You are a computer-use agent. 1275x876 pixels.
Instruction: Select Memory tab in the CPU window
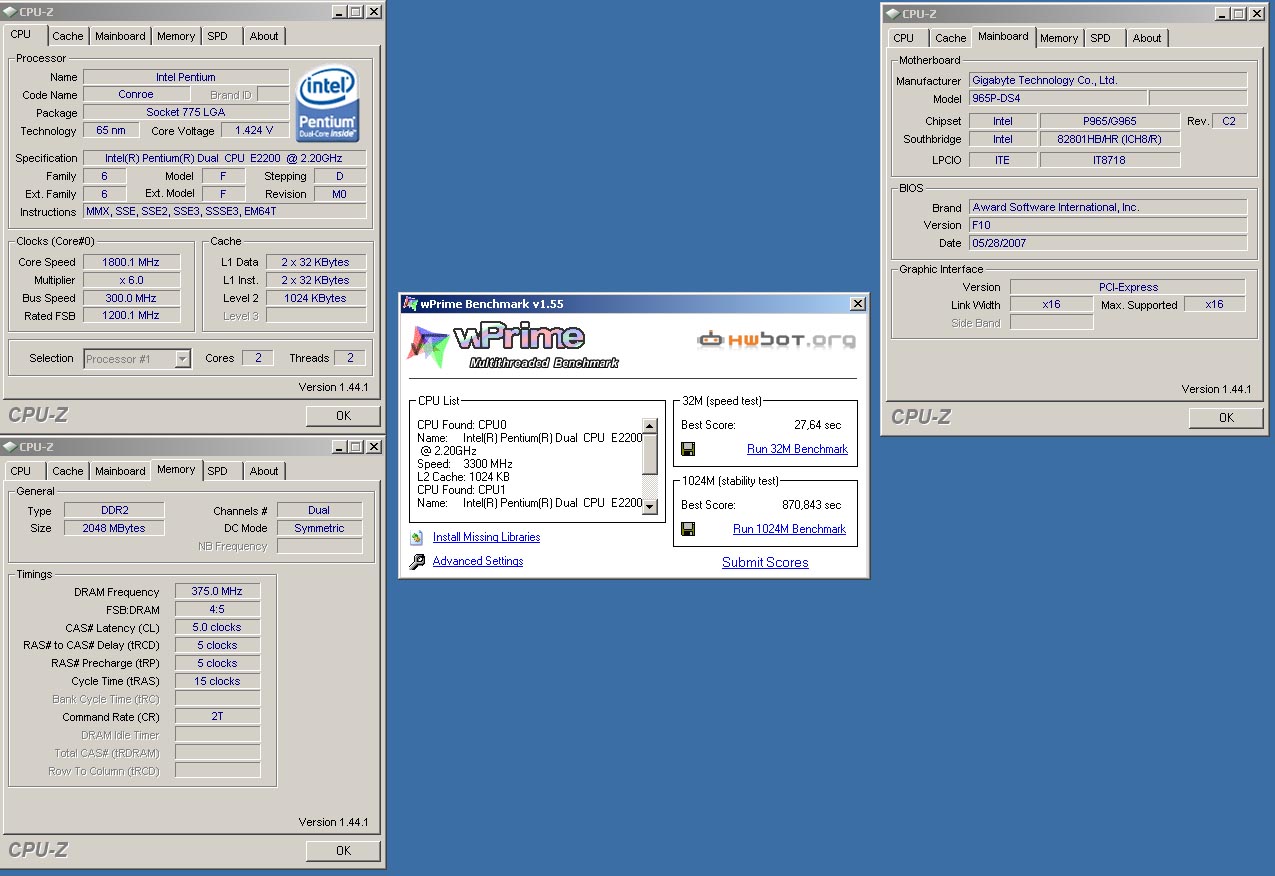pyautogui.click(x=176, y=36)
